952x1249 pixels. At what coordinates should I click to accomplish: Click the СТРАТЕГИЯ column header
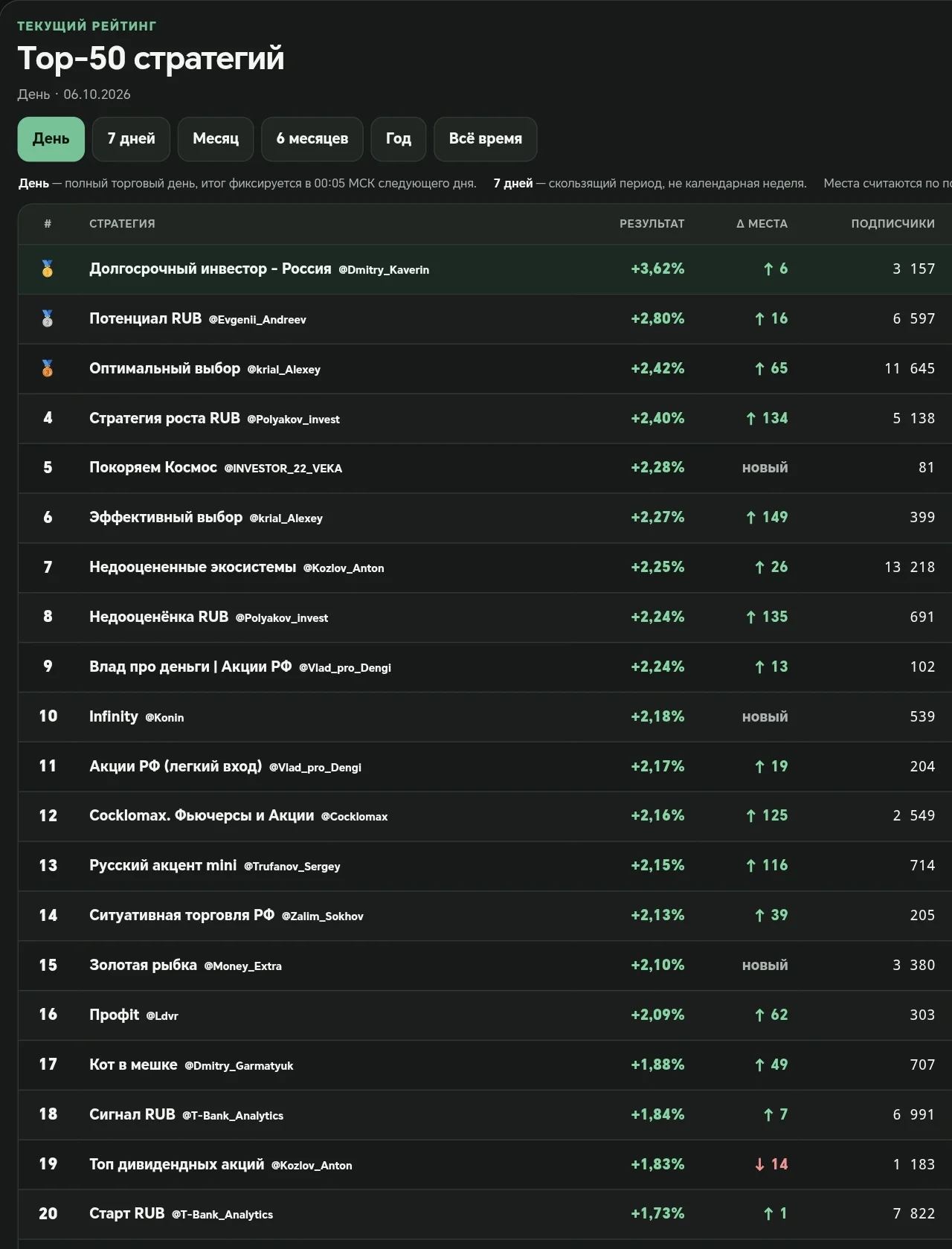(x=122, y=224)
